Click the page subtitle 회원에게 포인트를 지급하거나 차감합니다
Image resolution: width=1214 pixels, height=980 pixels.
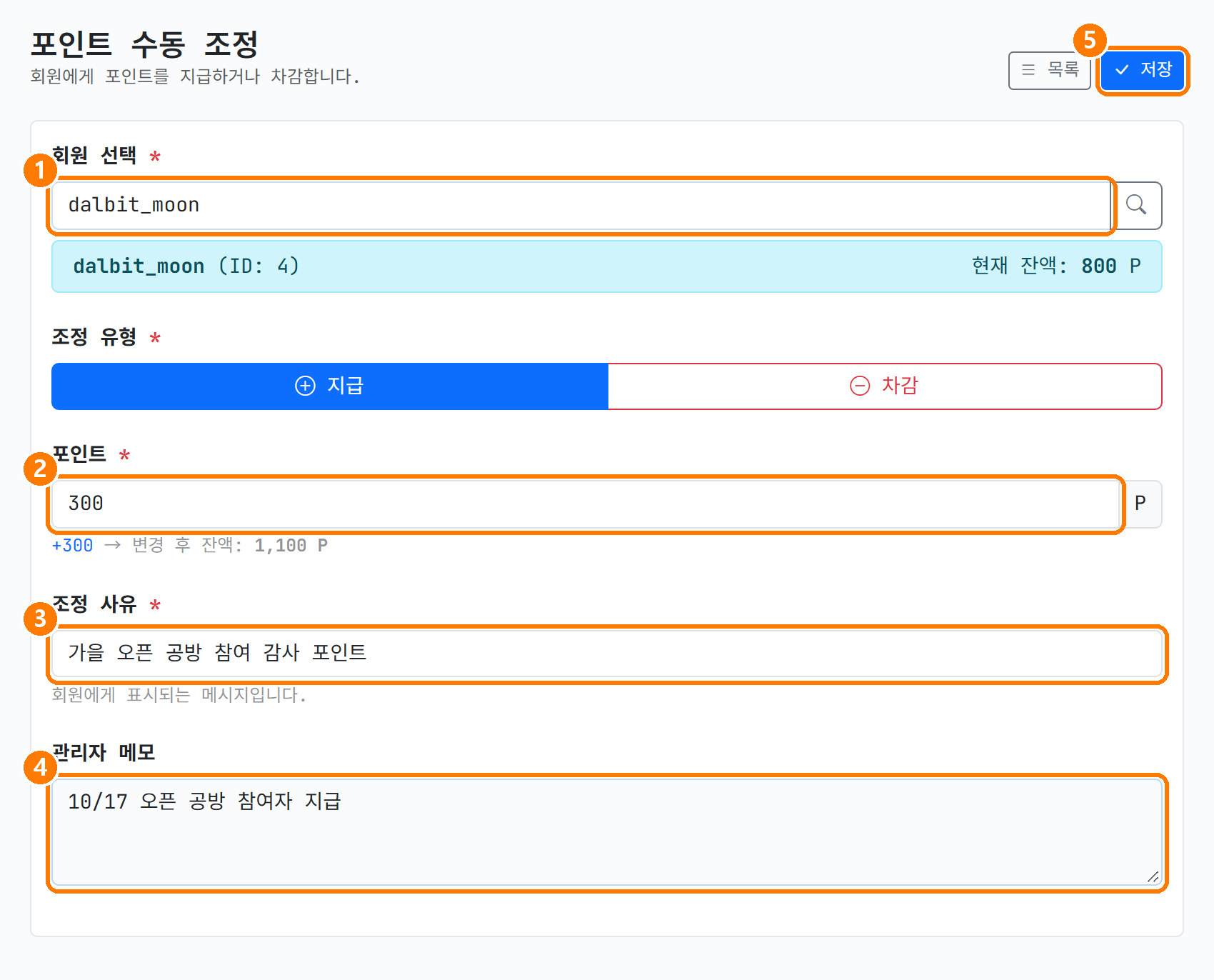195,76
